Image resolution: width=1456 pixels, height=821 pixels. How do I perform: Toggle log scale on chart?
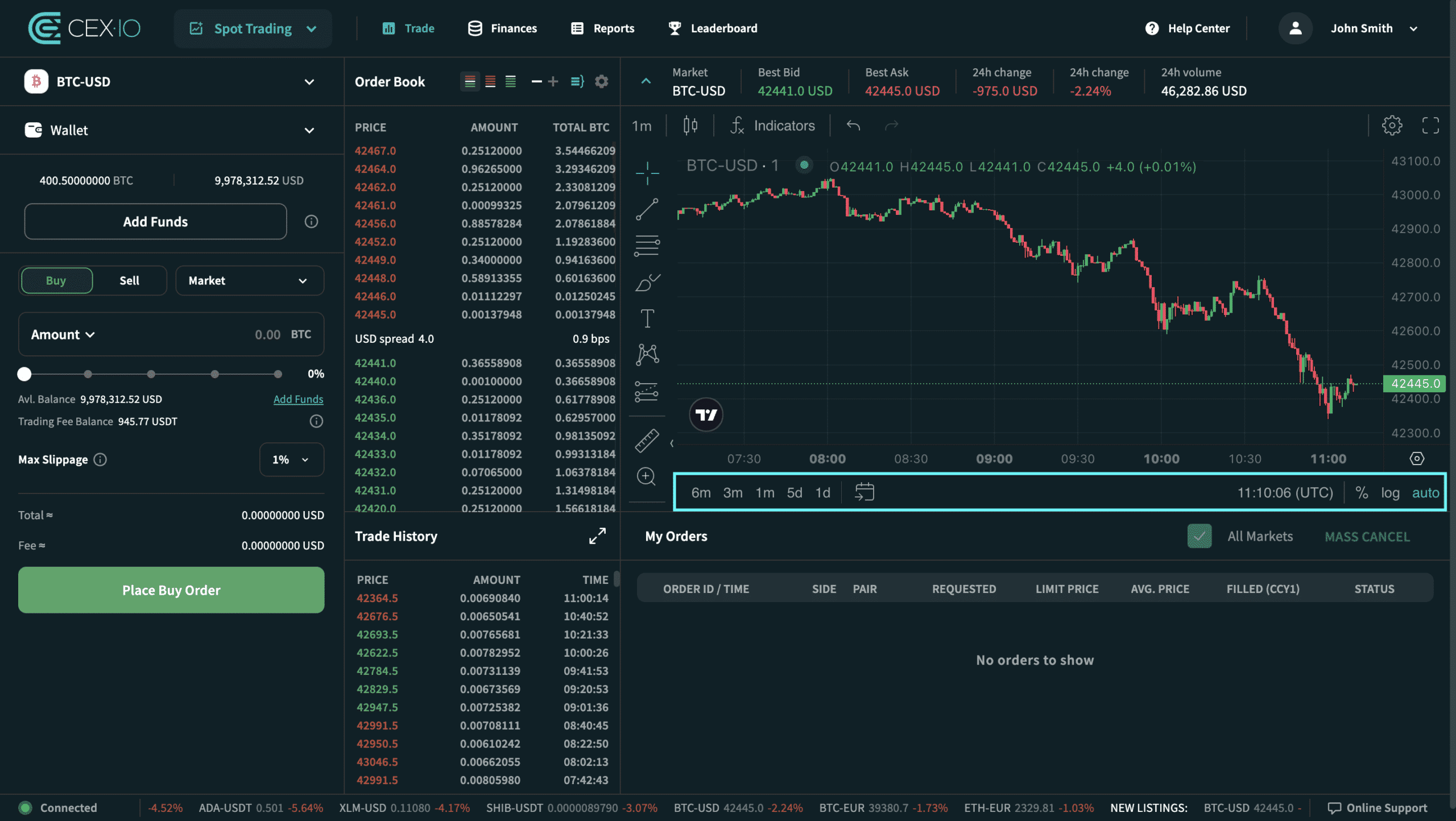1390,492
